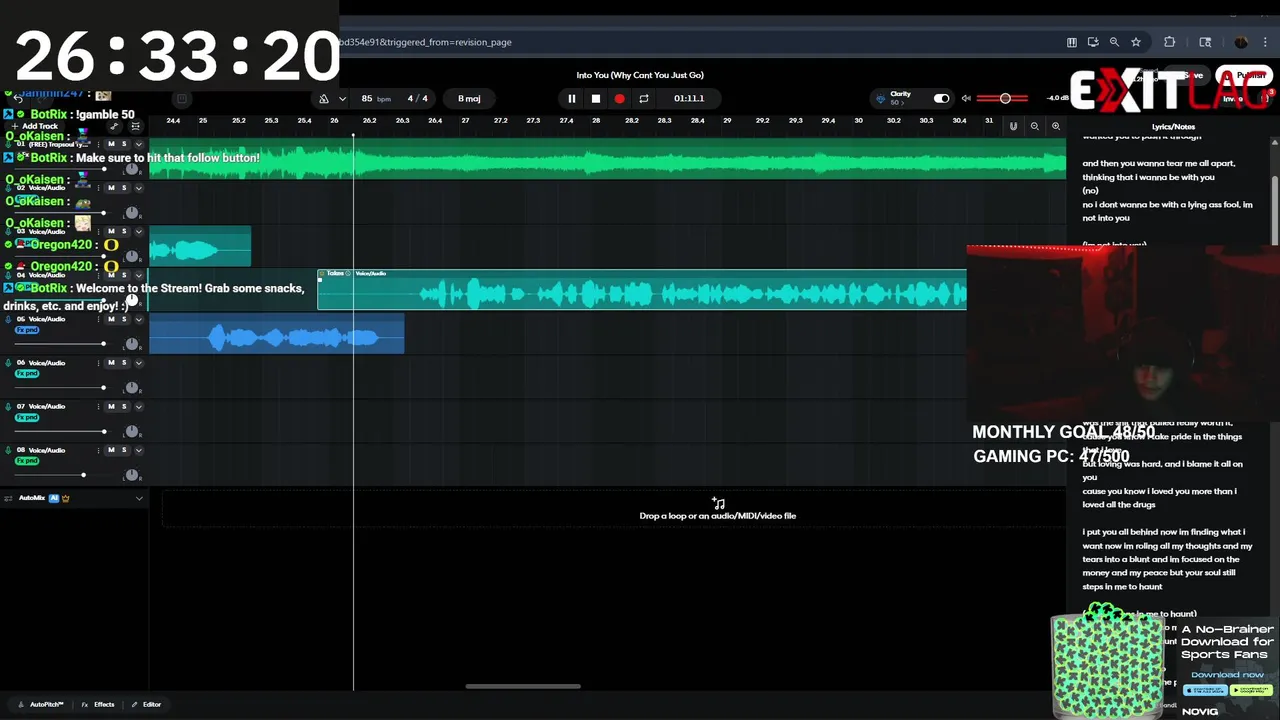Click Fx pnd button on track 06
Image resolution: width=1280 pixels, height=720 pixels.
tap(27, 374)
